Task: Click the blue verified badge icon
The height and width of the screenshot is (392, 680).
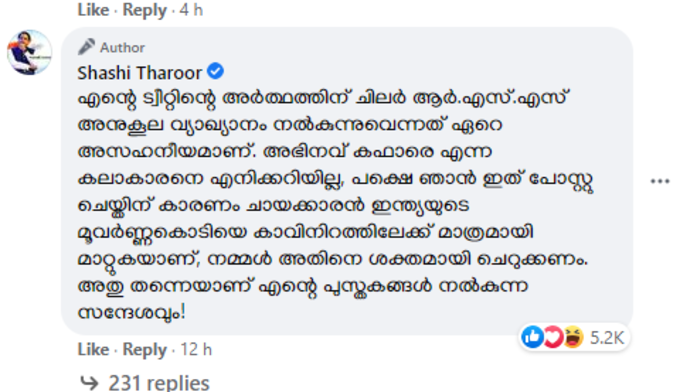Action: click(x=215, y=71)
